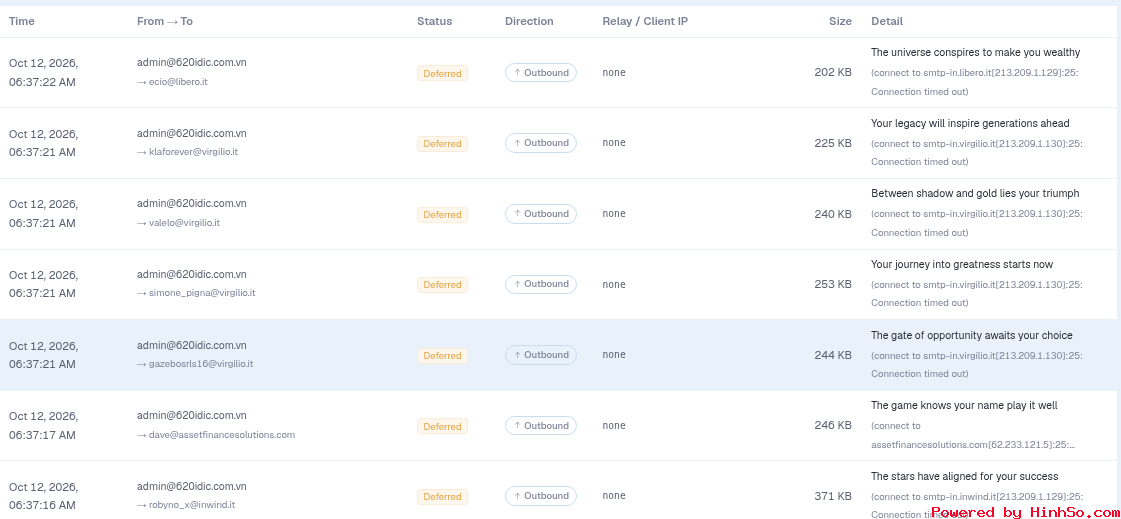The image size is (1121, 519).
Task: Click subject 'Your journey into greatness starts now'
Action: click(x=962, y=264)
